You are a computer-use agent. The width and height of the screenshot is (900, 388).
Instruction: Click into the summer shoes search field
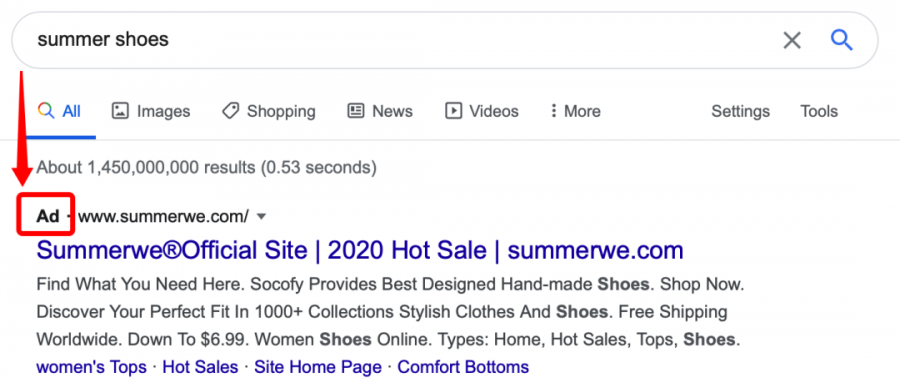point(402,40)
